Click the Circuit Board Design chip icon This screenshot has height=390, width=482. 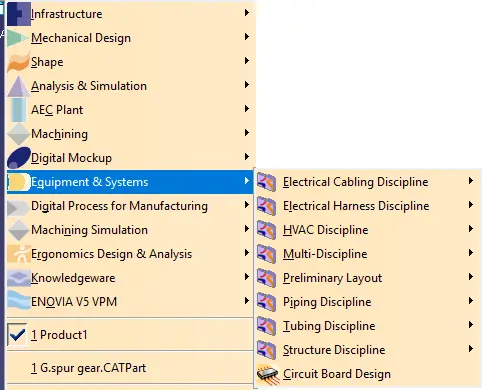pyautogui.click(x=267, y=374)
